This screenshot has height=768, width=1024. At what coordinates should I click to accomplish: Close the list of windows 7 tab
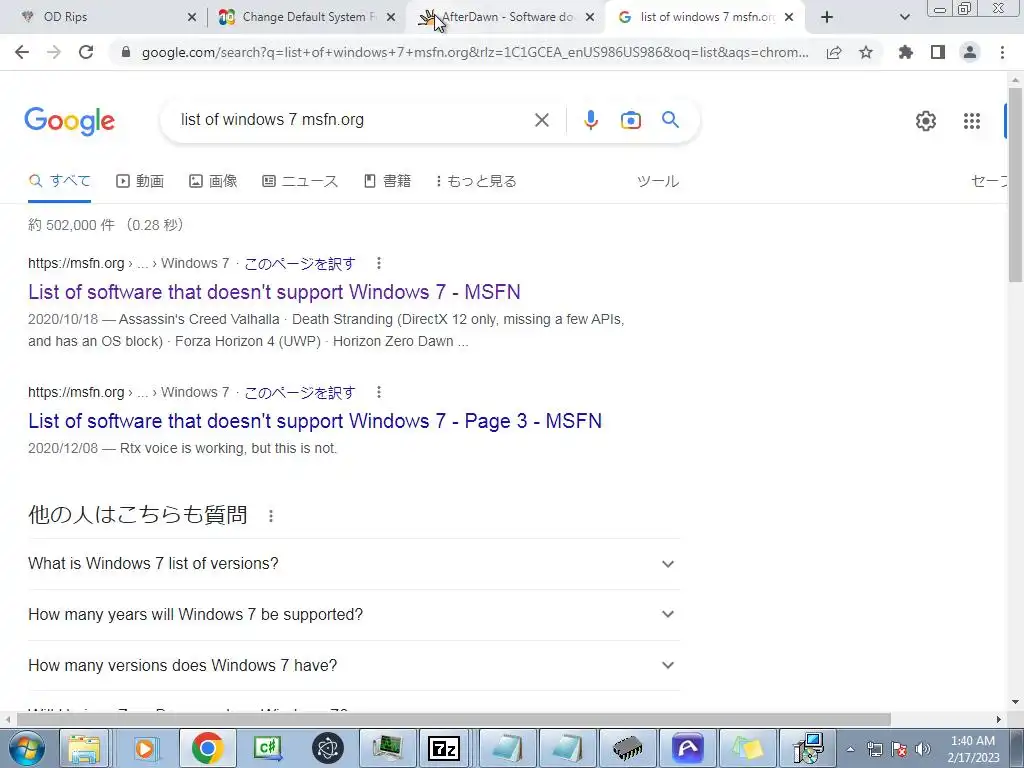coord(789,17)
